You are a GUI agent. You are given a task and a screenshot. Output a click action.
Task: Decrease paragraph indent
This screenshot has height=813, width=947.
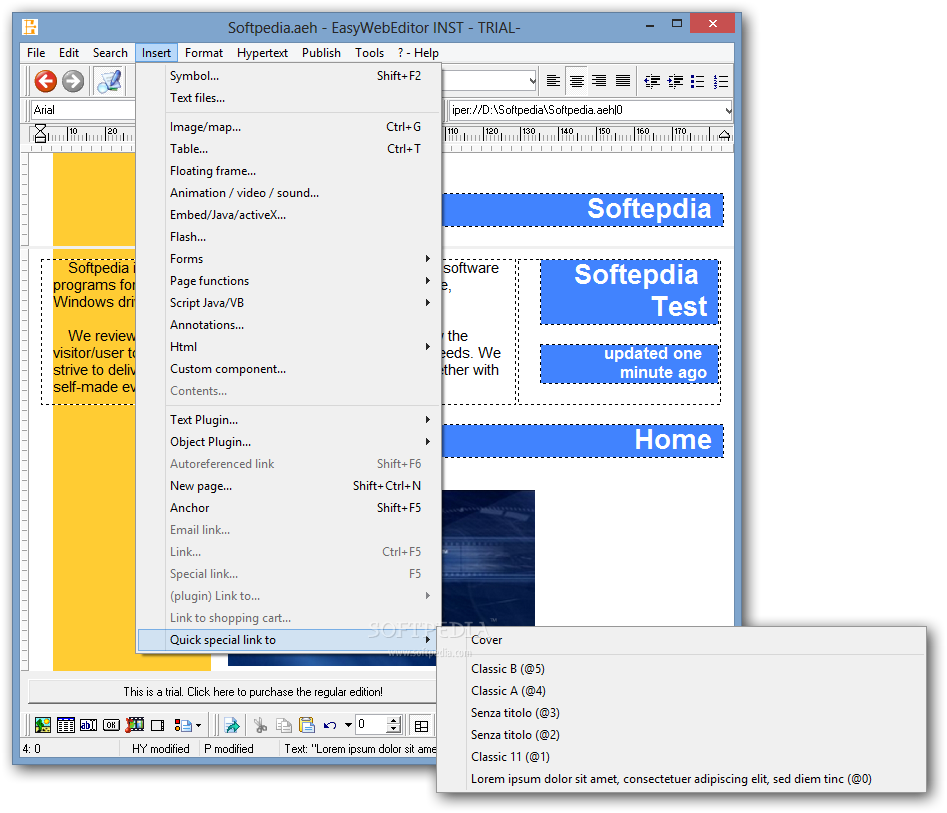coord(652,81)
